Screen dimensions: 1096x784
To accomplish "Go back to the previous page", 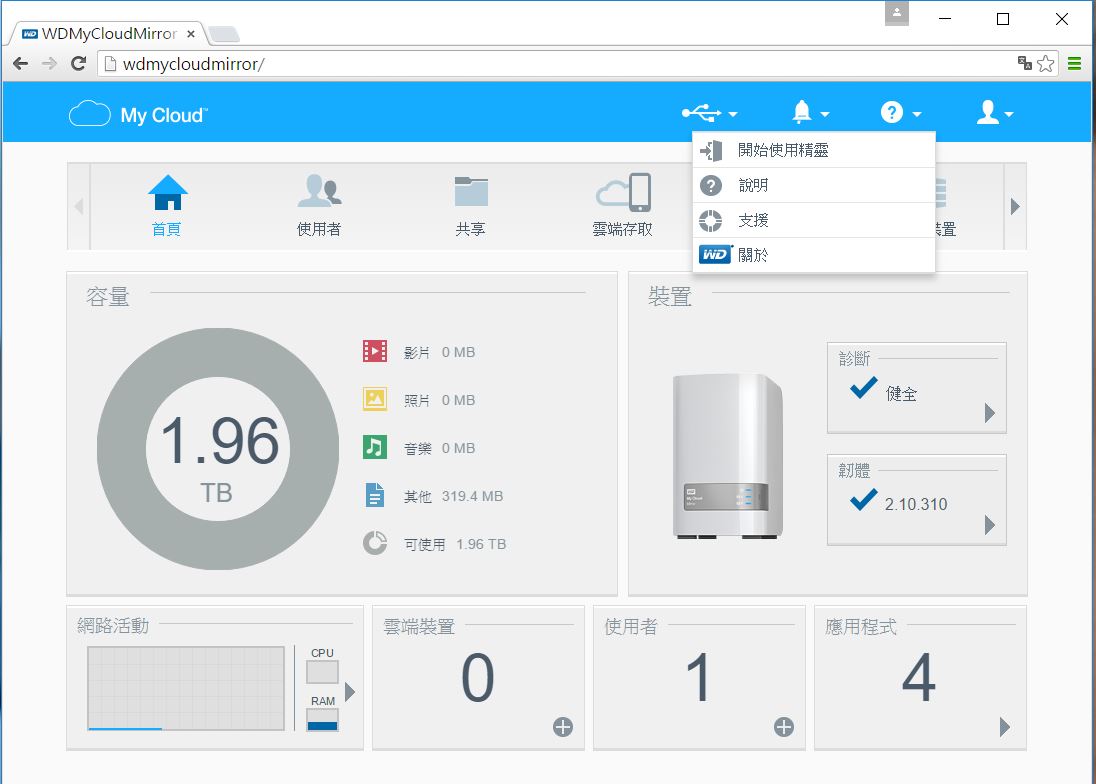I will coord(20,64).
